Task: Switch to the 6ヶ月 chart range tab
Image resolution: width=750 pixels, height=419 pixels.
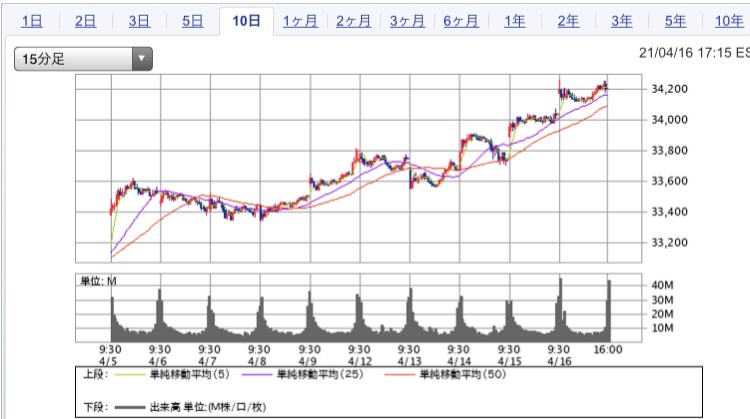Action: pos(461,21)
